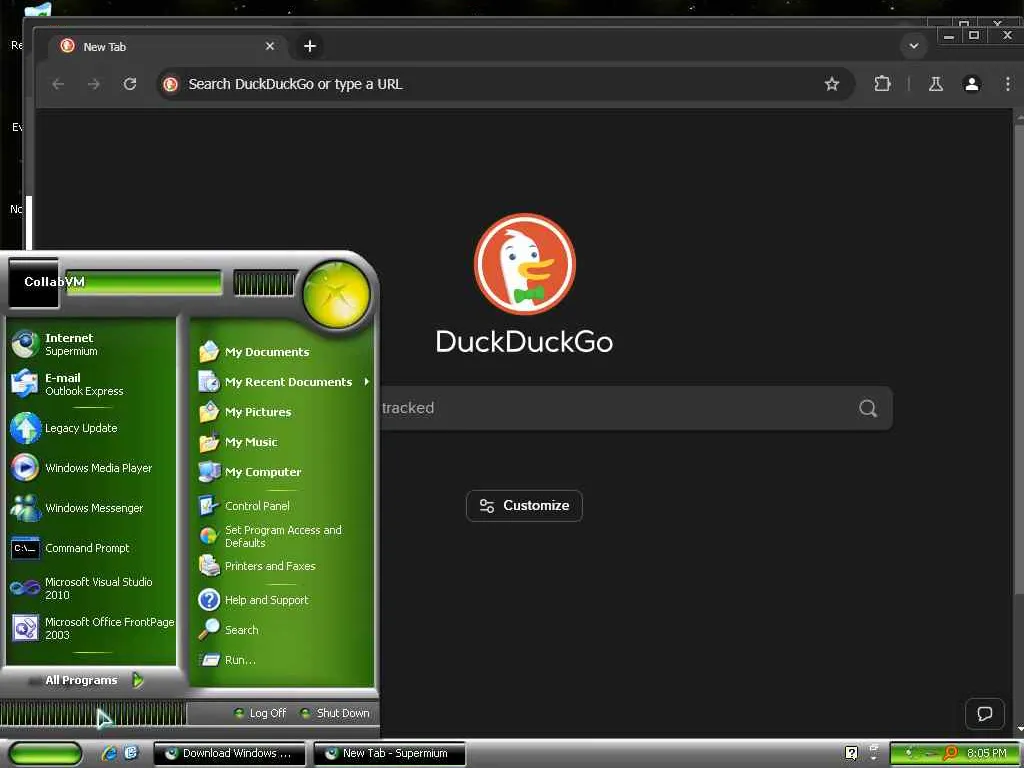The image size is (1024, 768).
Task: Click the taskbar clock showing 8:05 PM
Action: coord(986,754)
